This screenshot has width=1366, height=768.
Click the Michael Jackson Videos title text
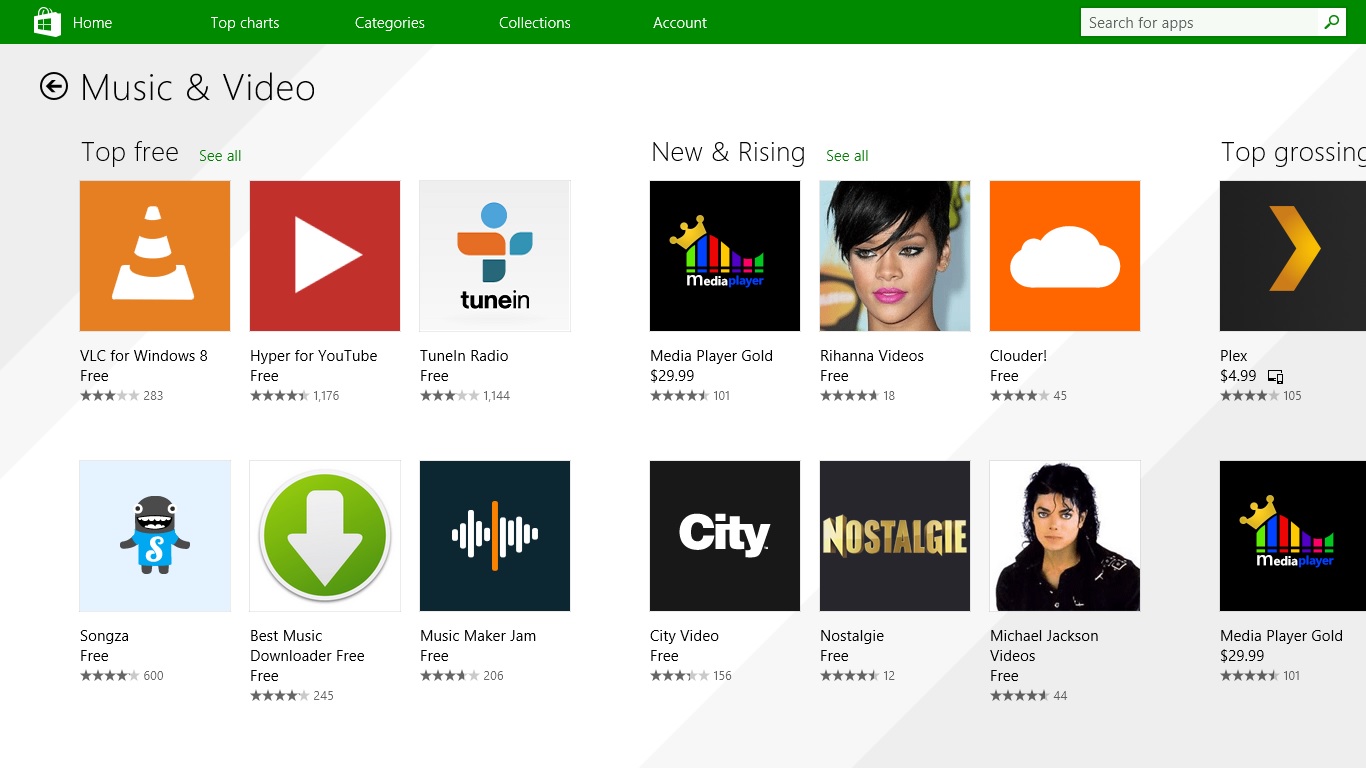(1044, 646)
